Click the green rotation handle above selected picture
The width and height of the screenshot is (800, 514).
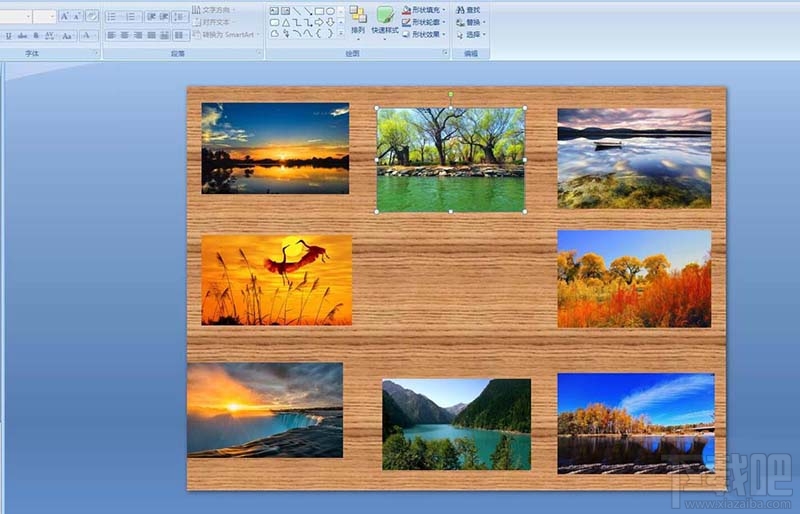451,95
